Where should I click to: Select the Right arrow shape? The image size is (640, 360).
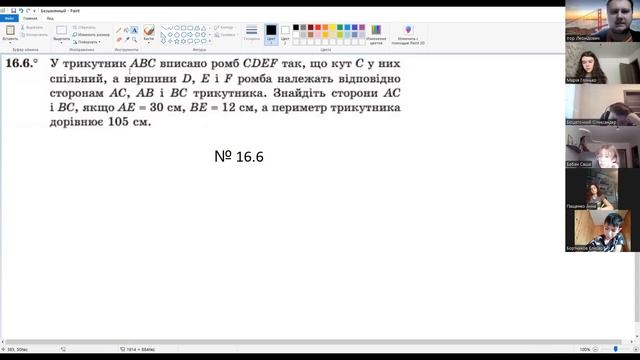pyautogui.click(x=190, y=34)
